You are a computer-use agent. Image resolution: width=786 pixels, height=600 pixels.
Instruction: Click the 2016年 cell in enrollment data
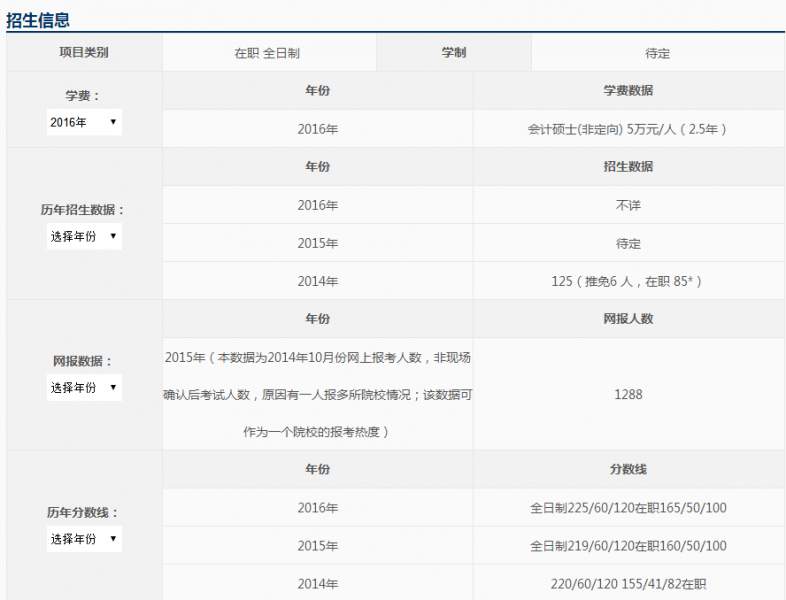tap(318, 205)
